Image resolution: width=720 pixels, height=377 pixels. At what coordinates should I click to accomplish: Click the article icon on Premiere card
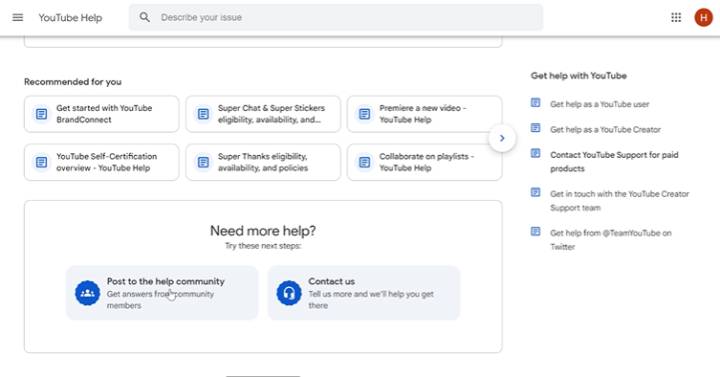coord(365,114)
